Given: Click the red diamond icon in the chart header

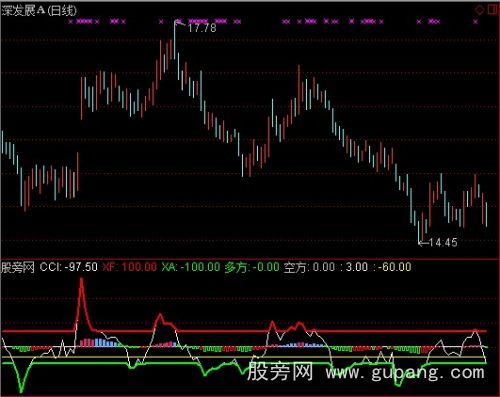Looking at the screenshot, I should click(x=479, y=10).
